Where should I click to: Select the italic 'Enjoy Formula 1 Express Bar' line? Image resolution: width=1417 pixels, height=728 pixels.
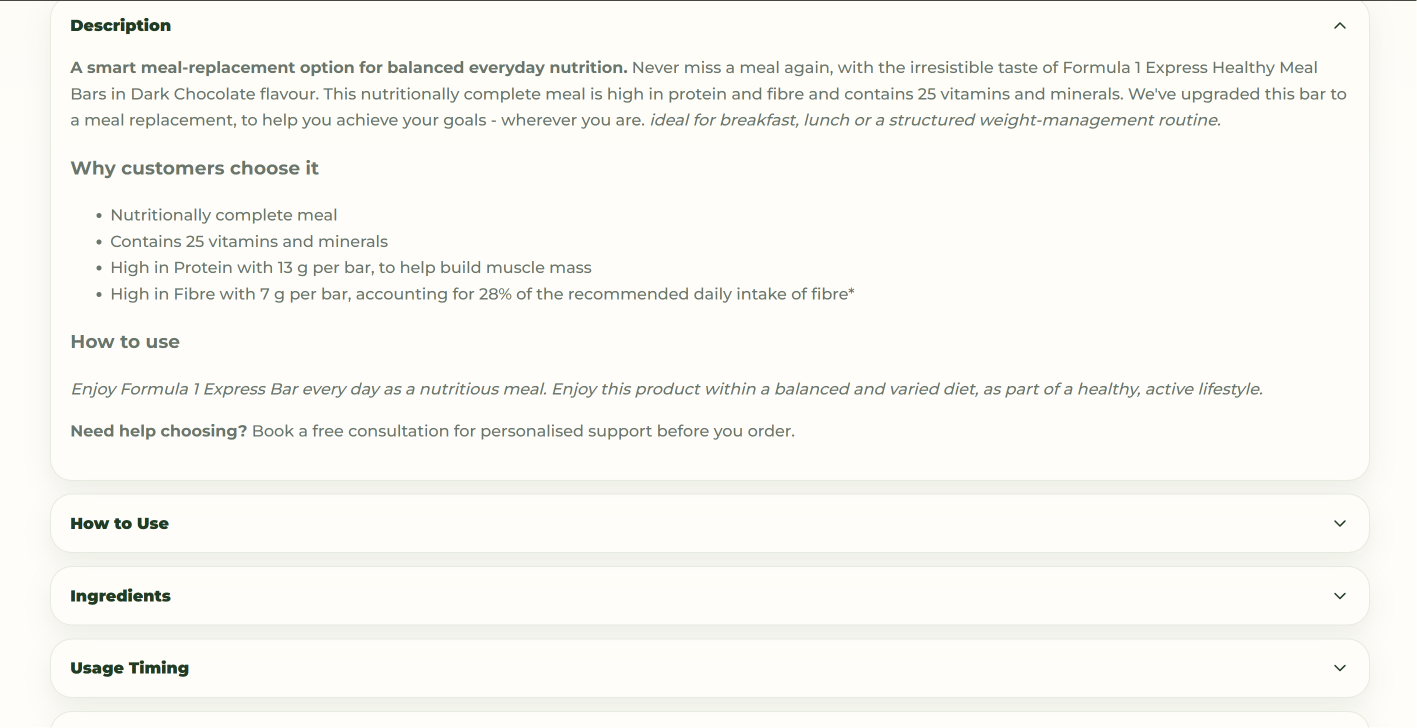[x=666, y=389]
